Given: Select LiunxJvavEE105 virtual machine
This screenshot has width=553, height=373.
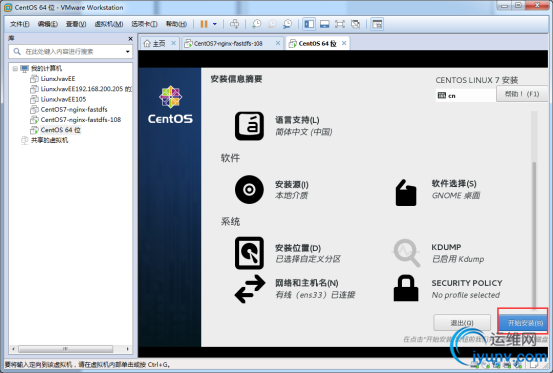Looking at the screenshot, I should pos(63,99).
